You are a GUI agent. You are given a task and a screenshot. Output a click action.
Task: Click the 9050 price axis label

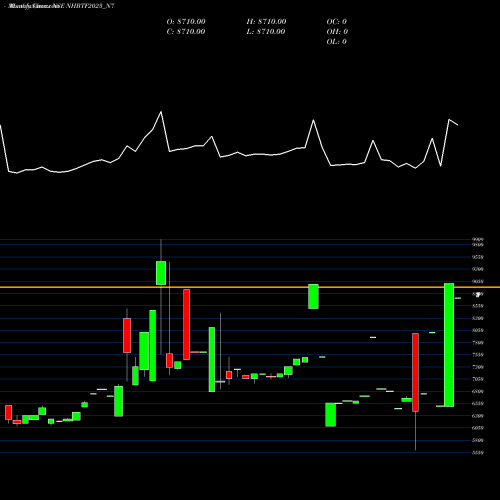click(478, 281)
